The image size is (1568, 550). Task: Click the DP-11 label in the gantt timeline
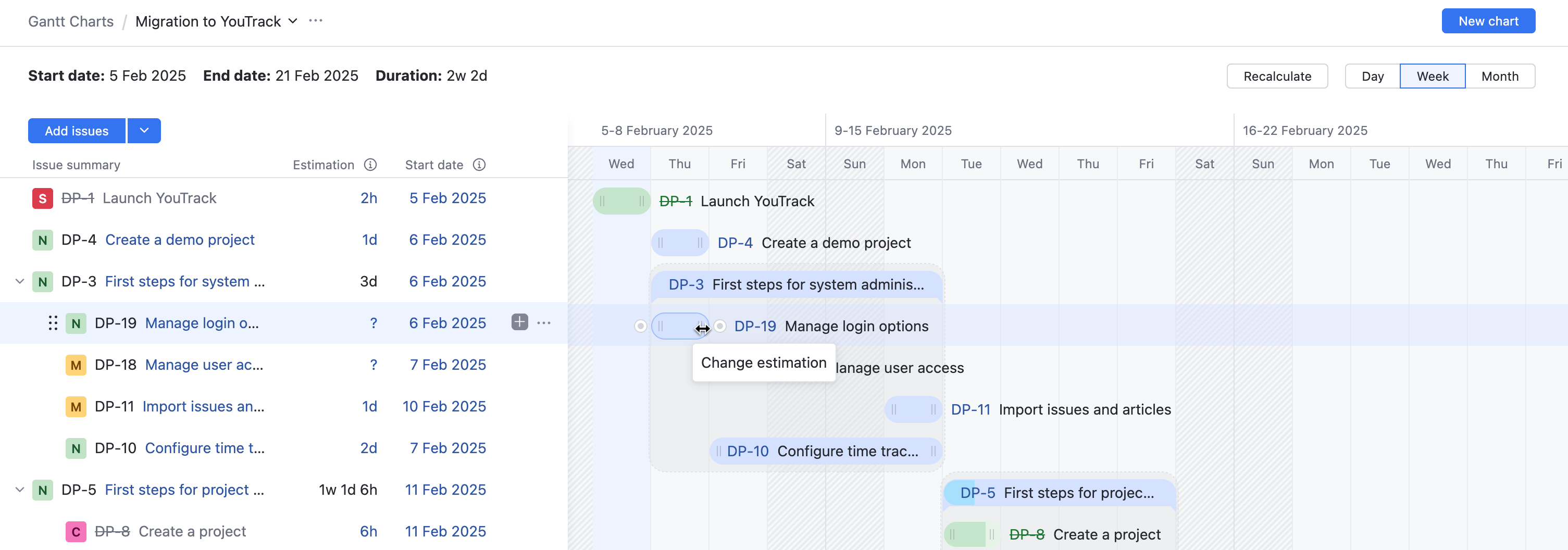970,409
